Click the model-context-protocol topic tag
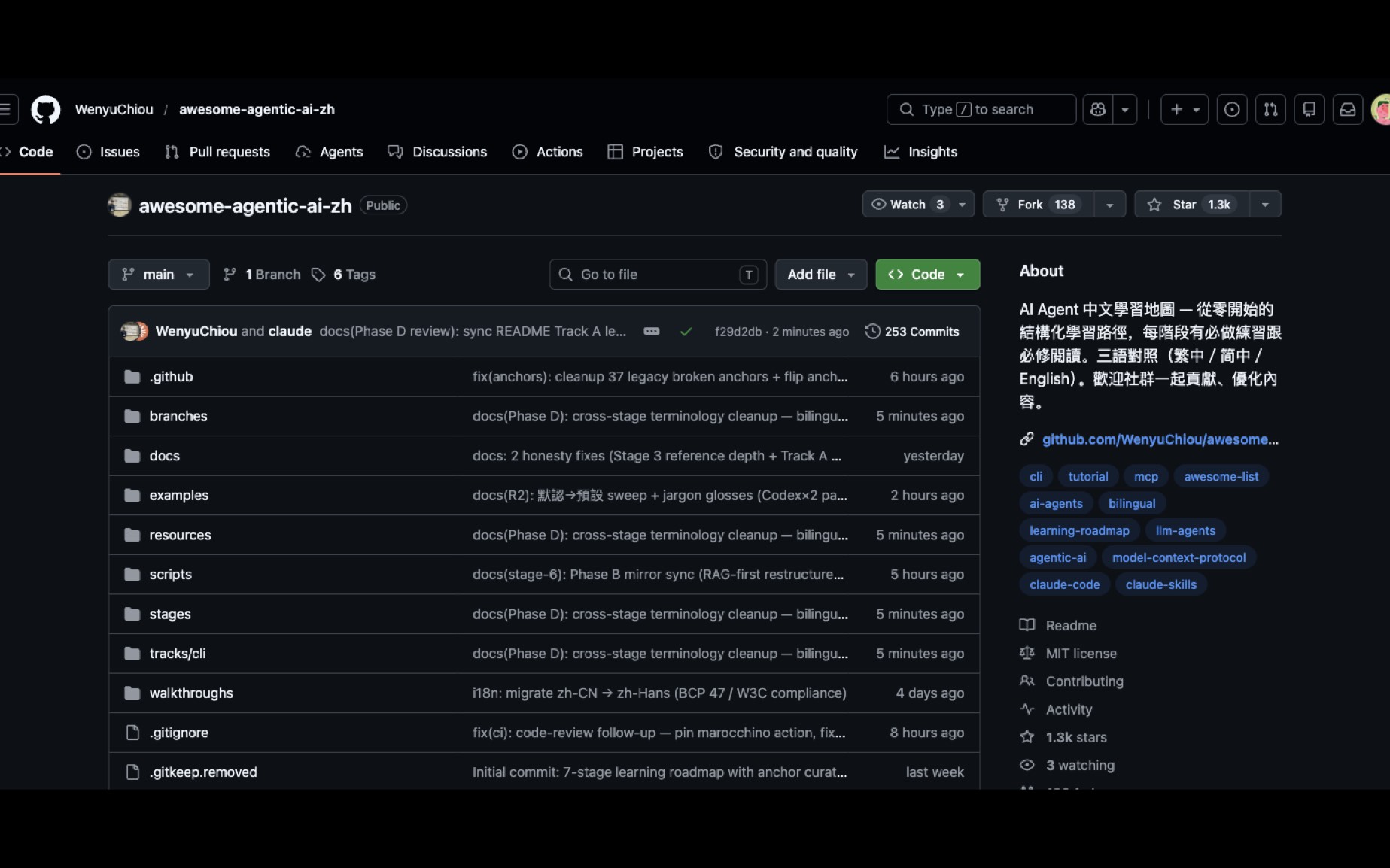The width and height of the screenshot is (1390, 868). [1179, 557]
